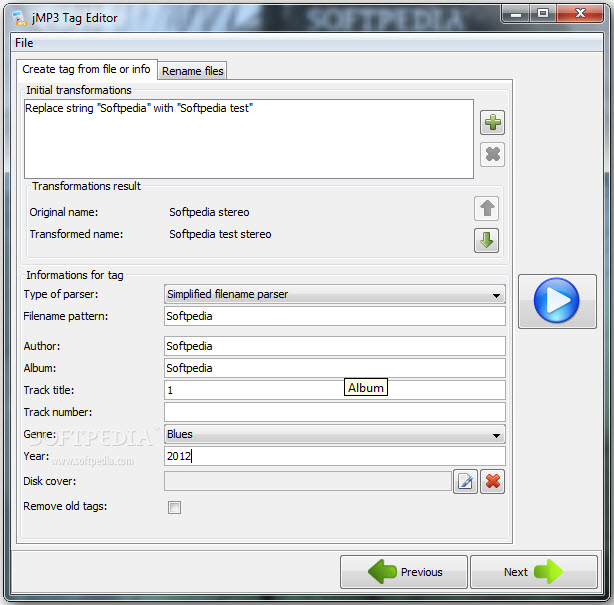Click the jMP3 Tag Editor title icon

tap(19, 18)
